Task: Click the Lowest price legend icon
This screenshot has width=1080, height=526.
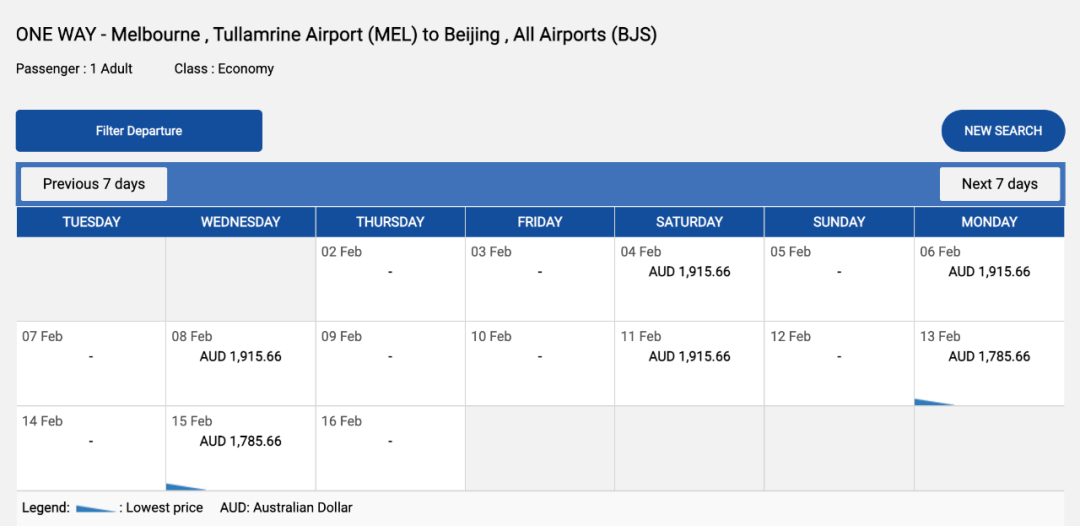Action: 96,509
